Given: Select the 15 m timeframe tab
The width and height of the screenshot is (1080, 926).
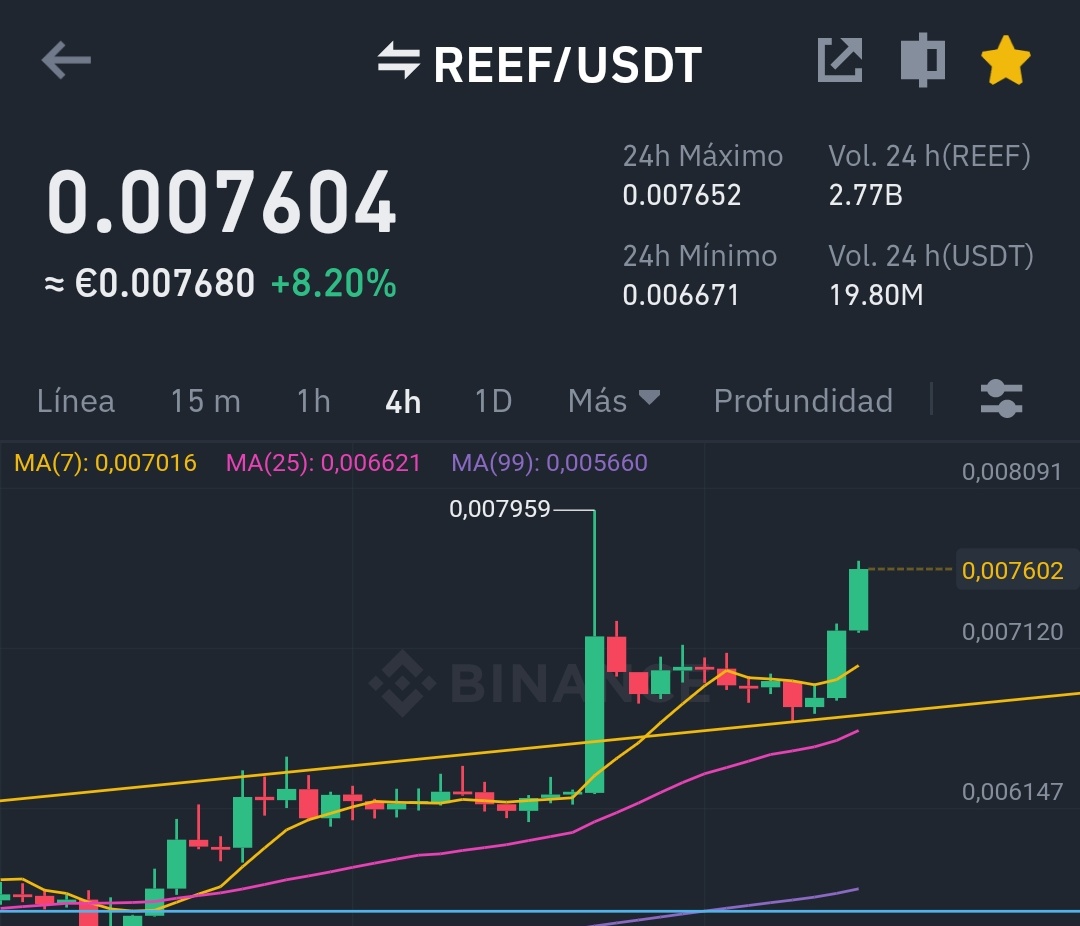Looking at the screenshot, I should [x=204, y=401].
